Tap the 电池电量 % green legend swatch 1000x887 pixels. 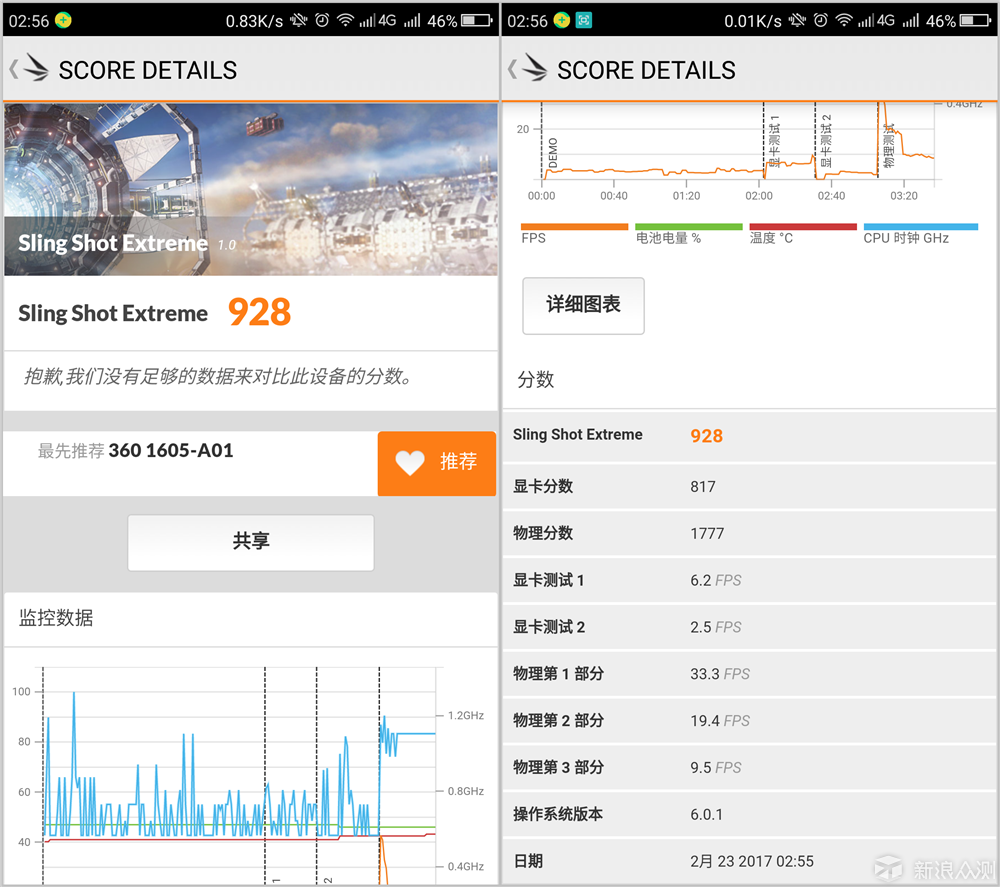pos(689,226)
